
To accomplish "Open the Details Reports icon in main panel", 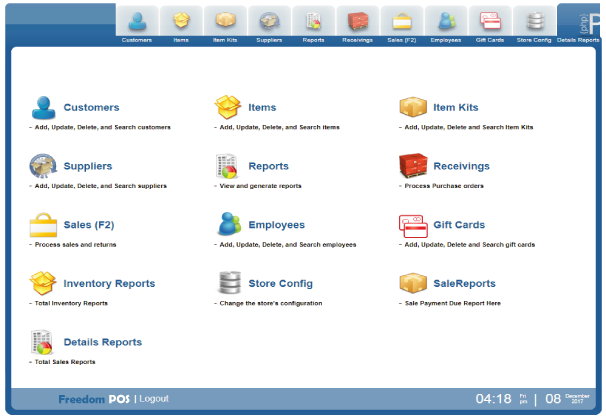I will tap(43, 342).
